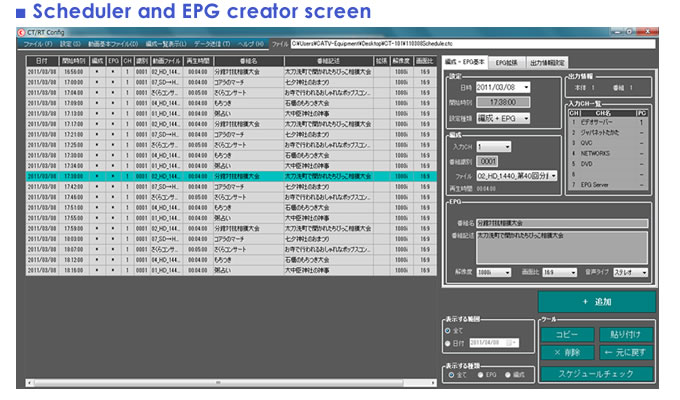Select DVD channel row
Screen dimensions: 680x400
pos(608,164)
